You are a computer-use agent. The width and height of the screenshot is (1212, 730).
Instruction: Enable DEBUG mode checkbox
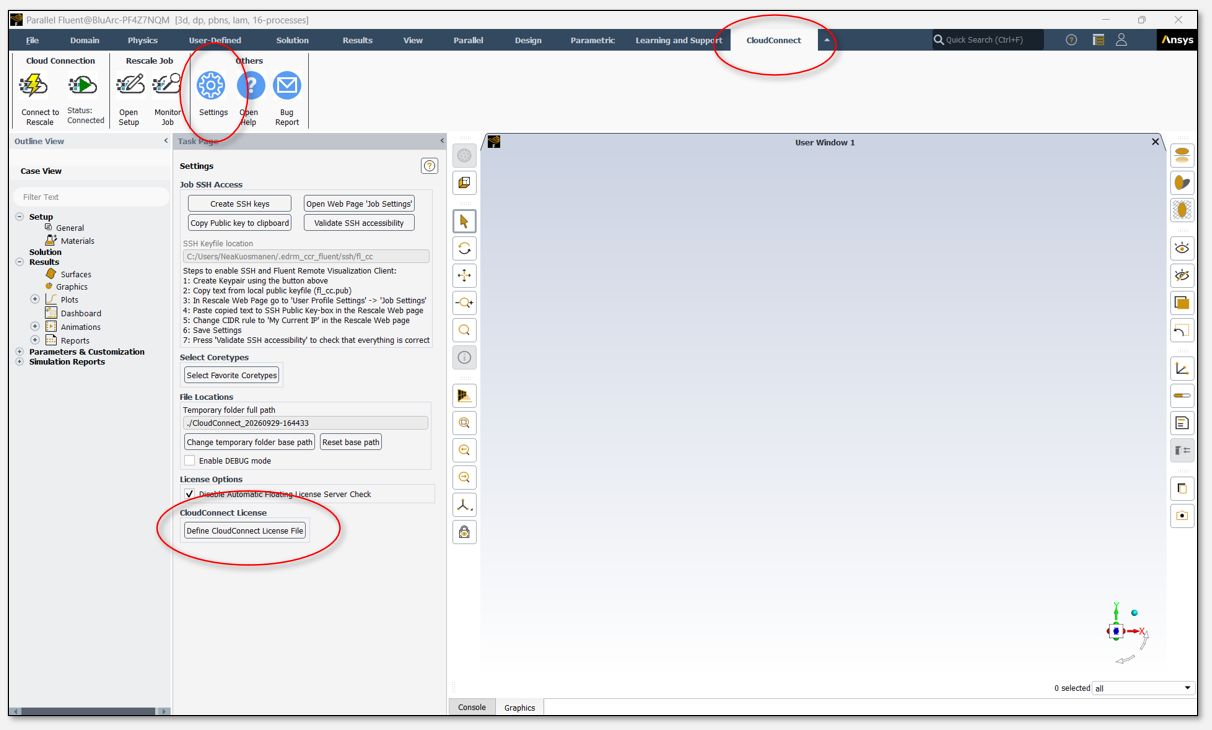point(189,461)
